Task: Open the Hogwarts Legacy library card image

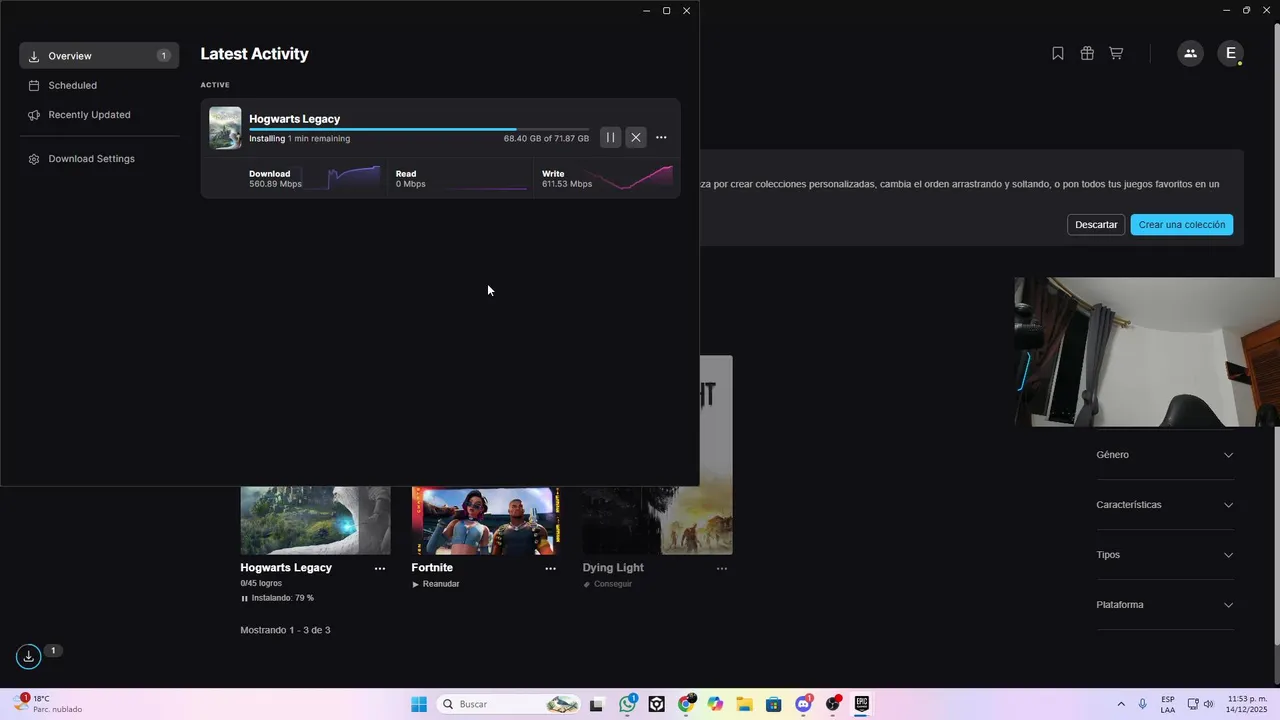Action: click(x=315, y=521)
